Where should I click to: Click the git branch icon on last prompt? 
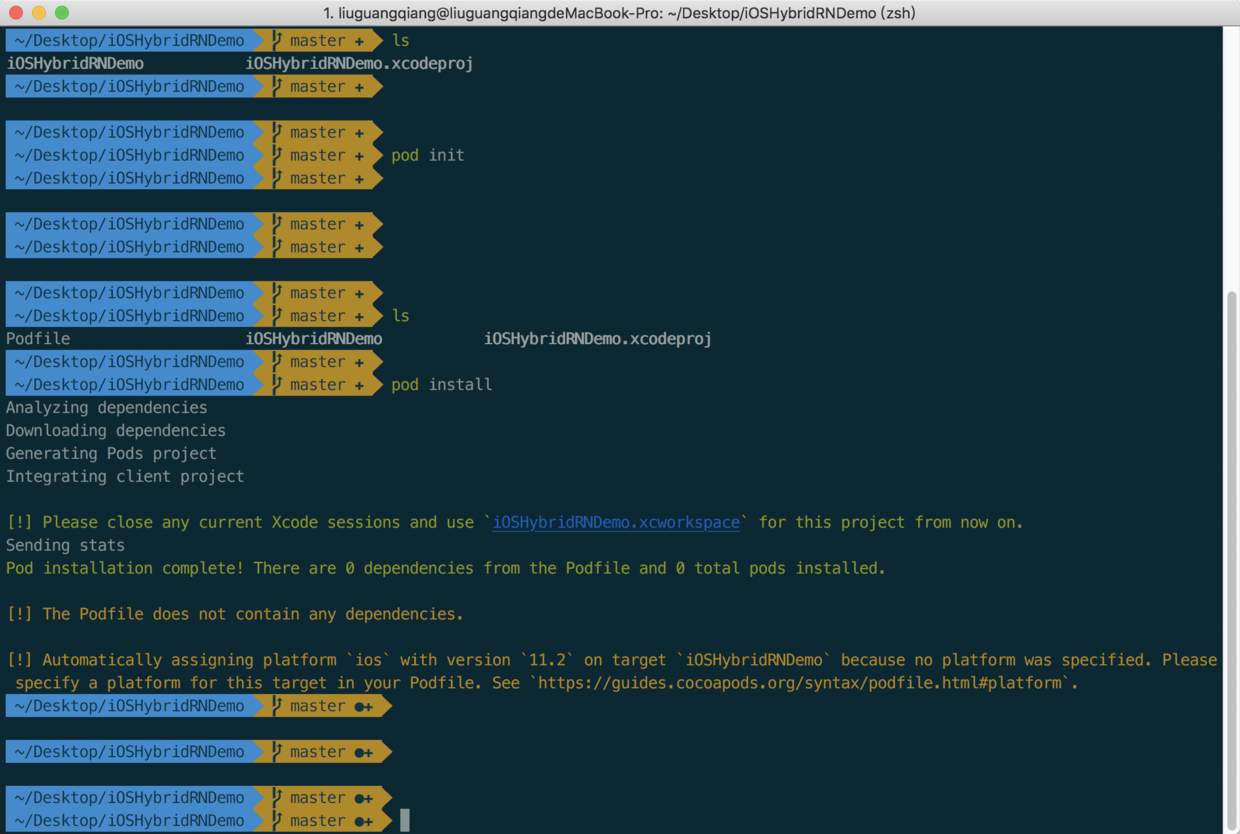click(x=277, y=821)
